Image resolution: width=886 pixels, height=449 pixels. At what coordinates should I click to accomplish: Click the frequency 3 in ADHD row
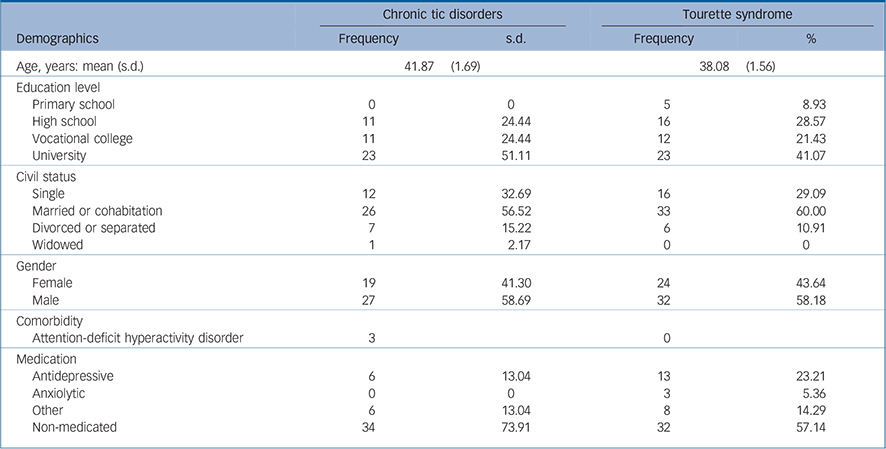point(372,338)
